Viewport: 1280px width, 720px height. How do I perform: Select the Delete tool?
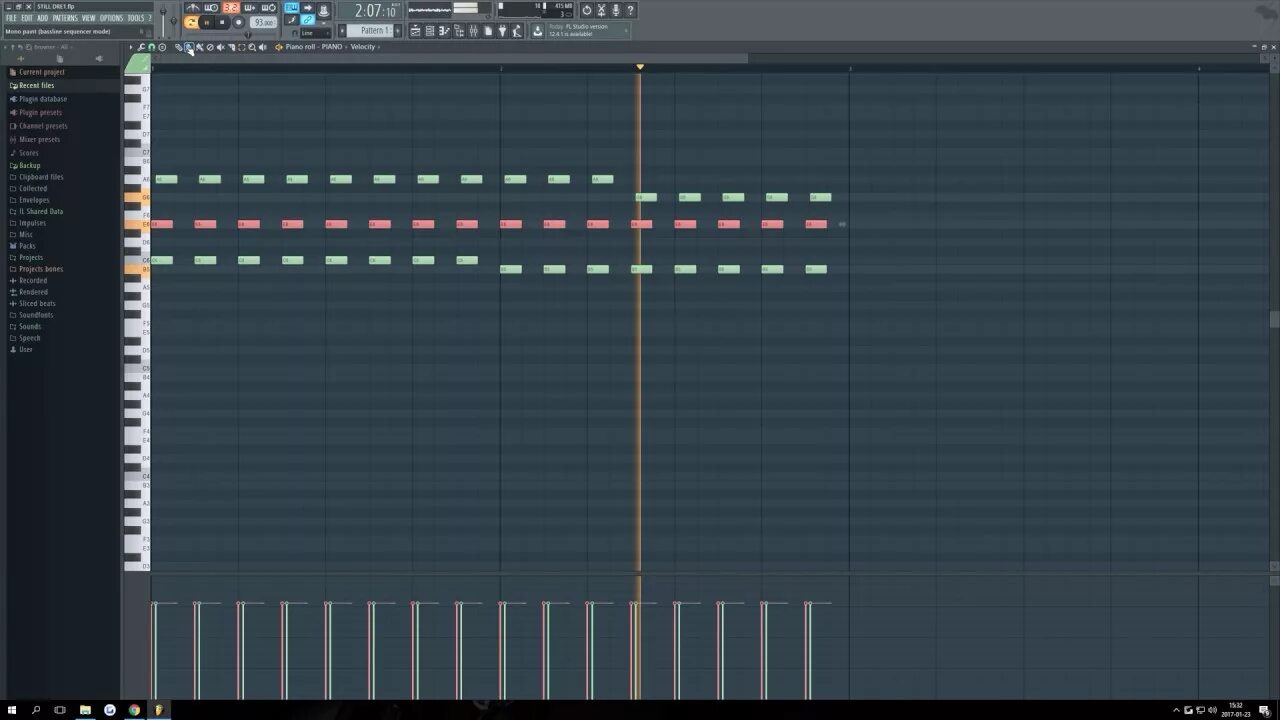210,47
